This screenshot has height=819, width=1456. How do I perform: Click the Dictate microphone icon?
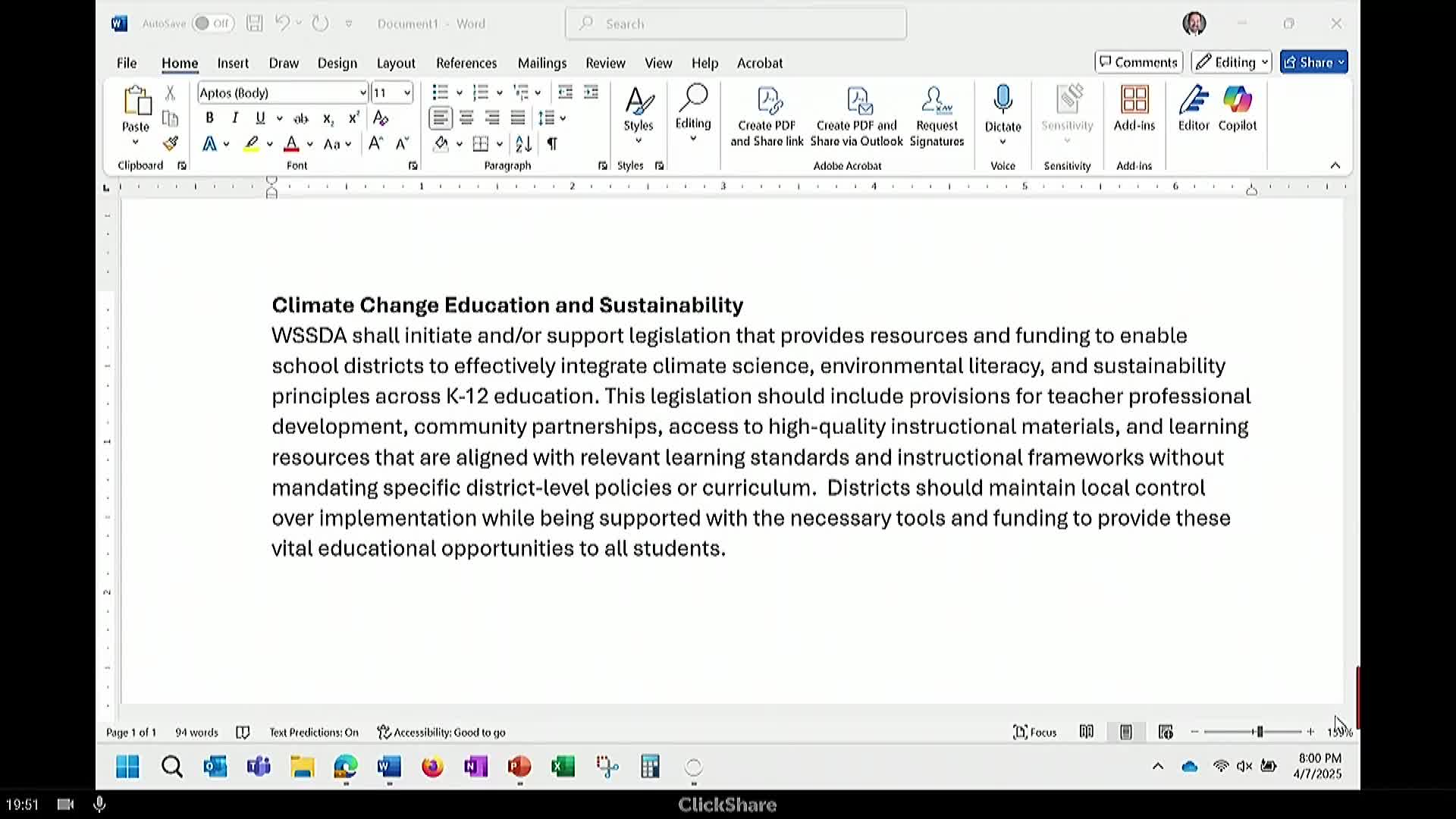point(1003,99)
